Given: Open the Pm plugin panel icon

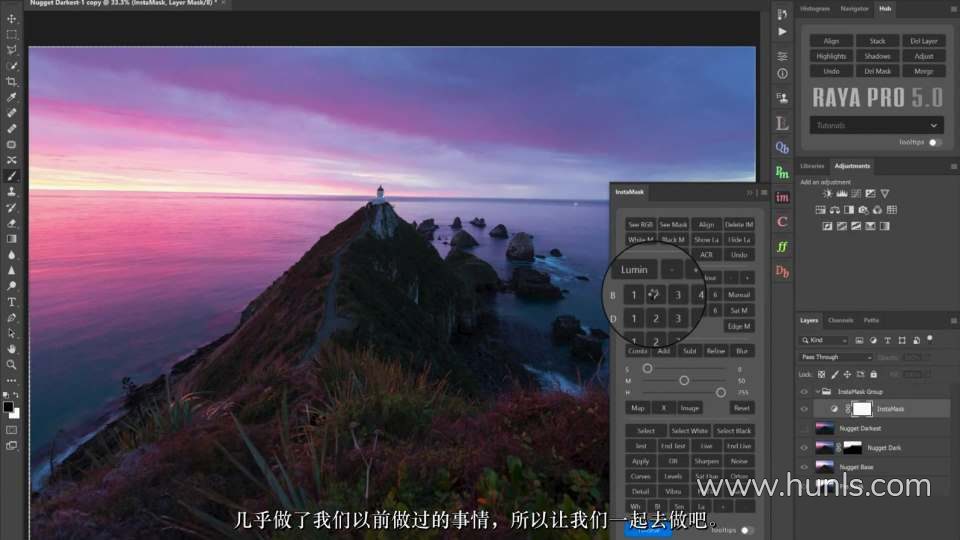Looking at the screenshot, I should pos(782,173).
